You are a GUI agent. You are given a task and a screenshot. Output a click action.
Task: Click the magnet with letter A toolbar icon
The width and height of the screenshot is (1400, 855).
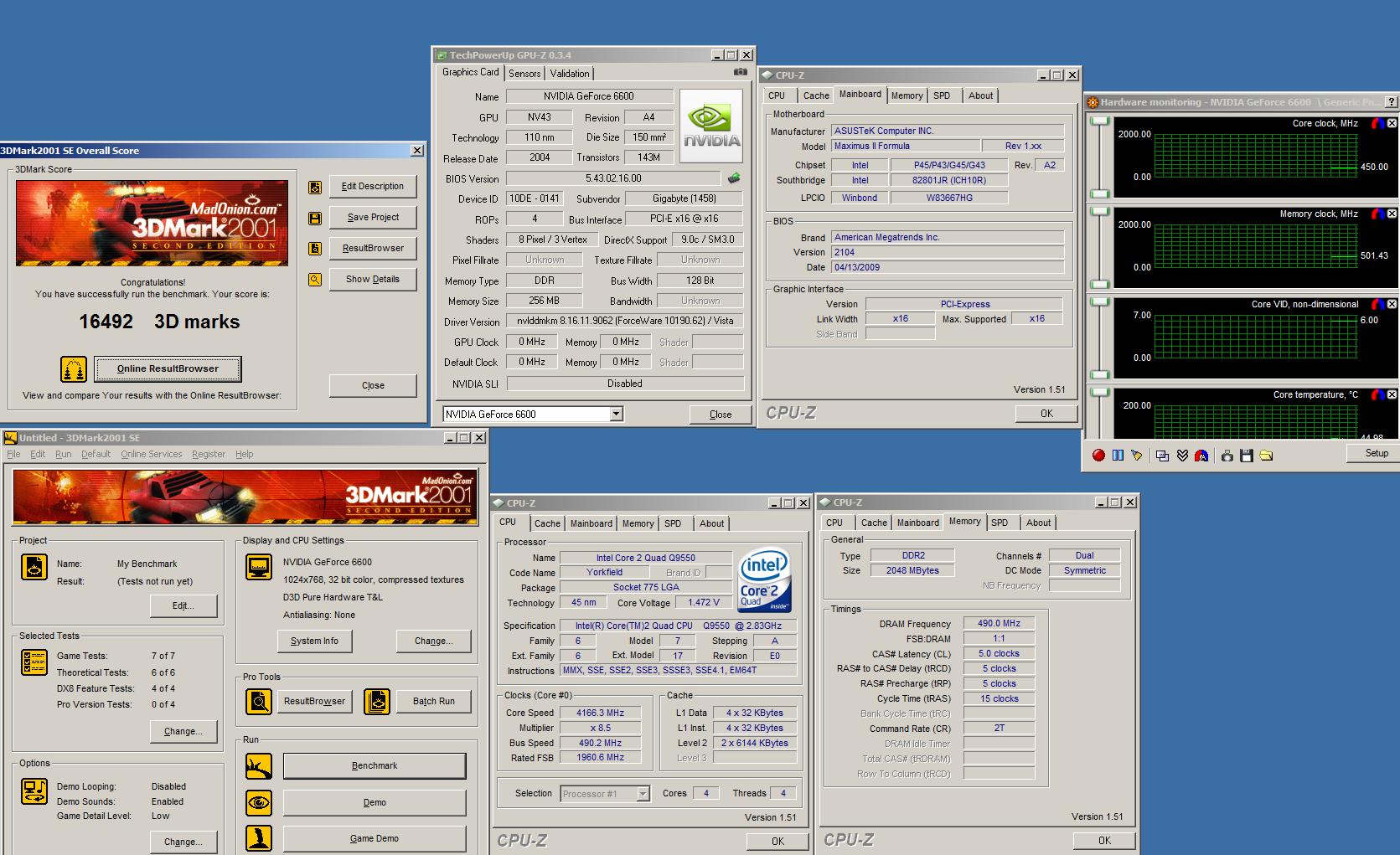(x=1201, y=455)
